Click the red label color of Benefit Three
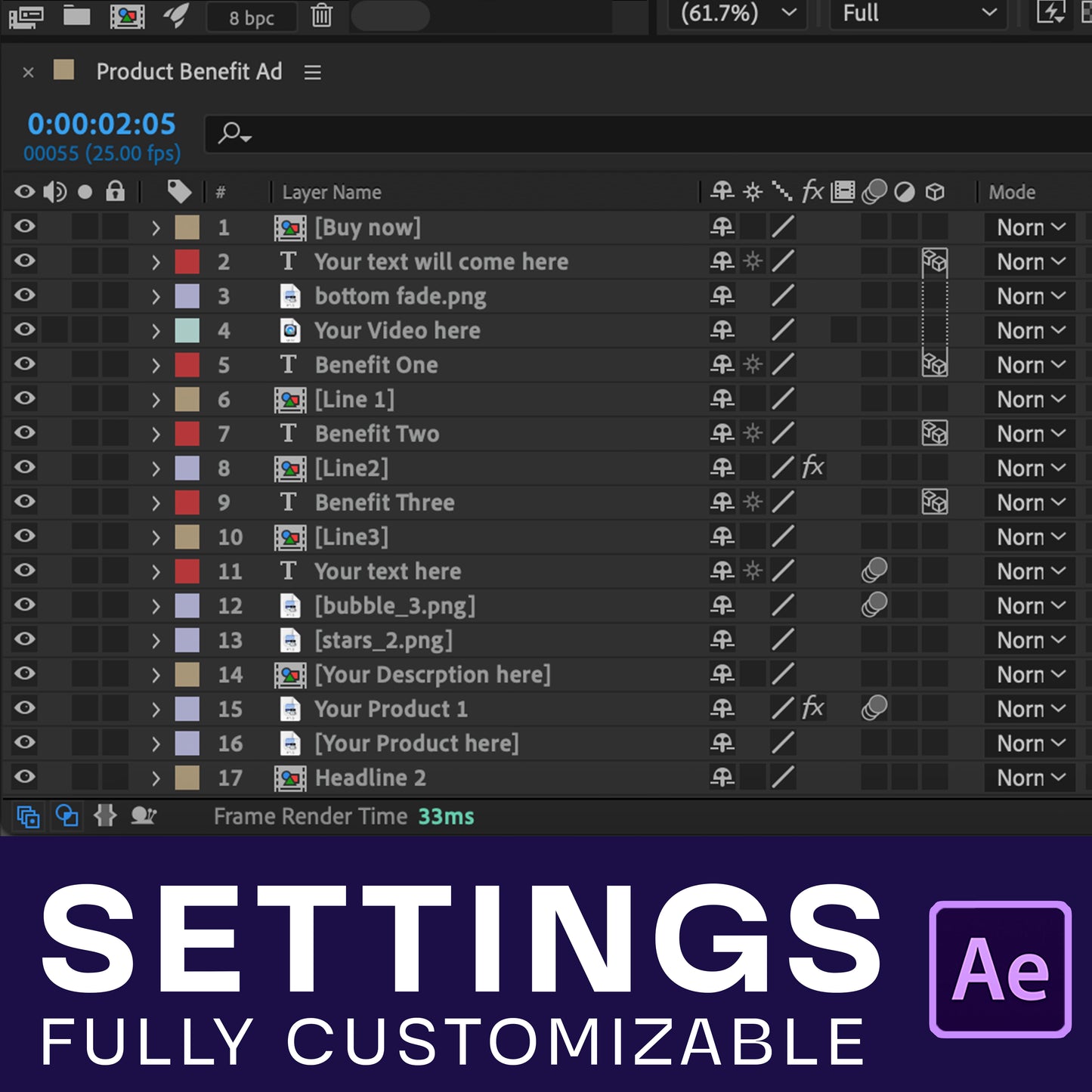Screen dimensions: 1092x1092 [187, 503]
